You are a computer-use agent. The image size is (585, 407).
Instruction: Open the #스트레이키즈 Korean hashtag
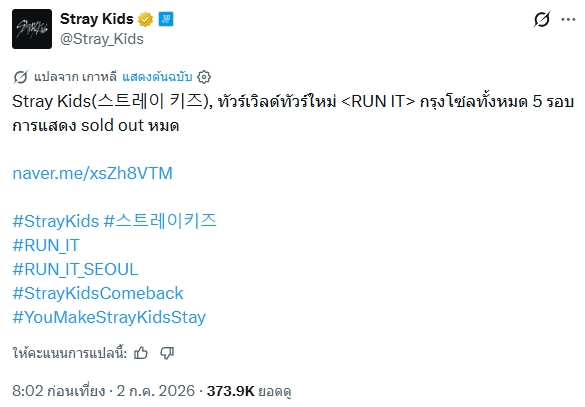tap(160, 221)
